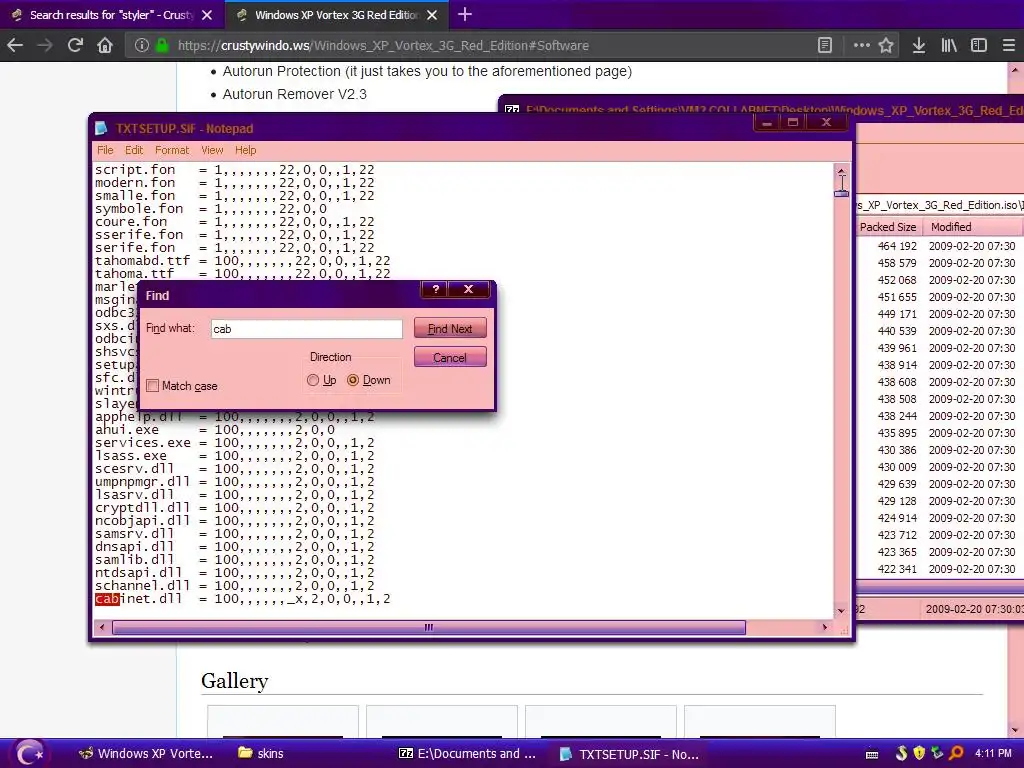Image resolution: width=1024 pixels, height=768 pixels.
Task: Open the Firefox hamburger menu
Action: click(x=1008, y=45)
